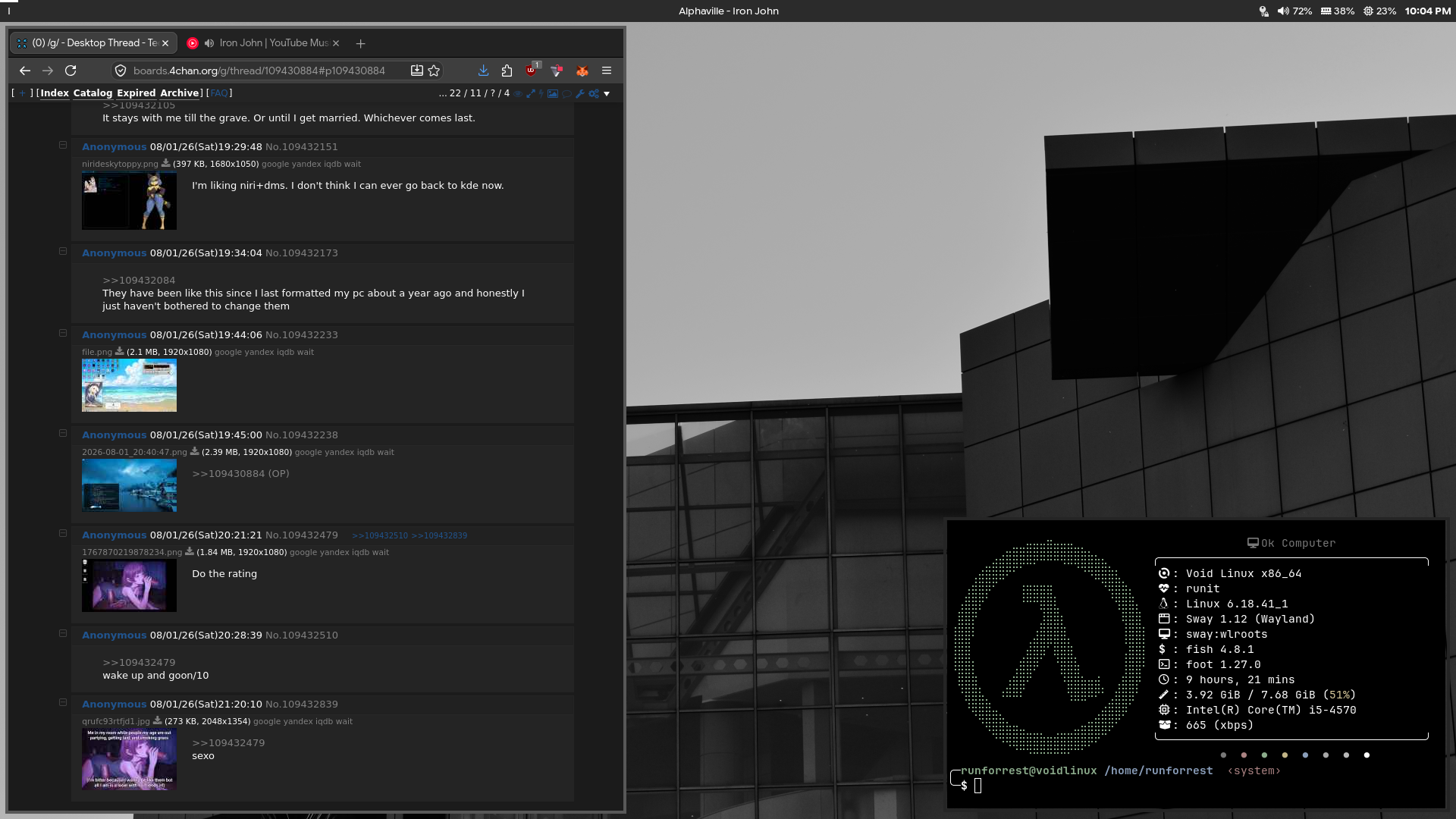Follow the >>109432084 quote link

[x=139, y=281]
